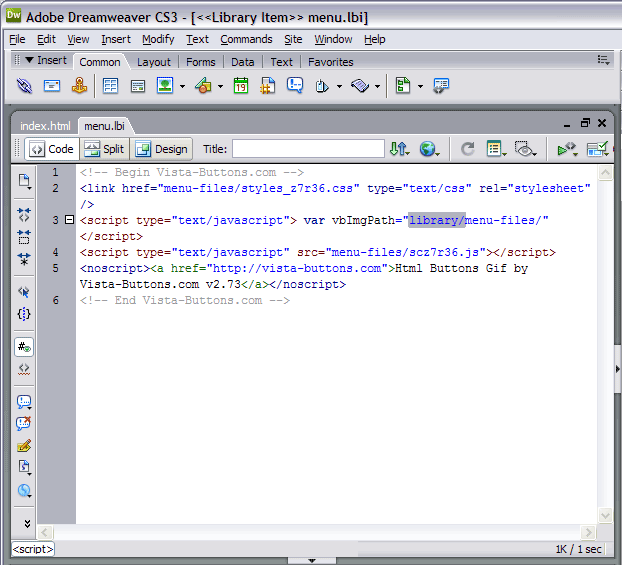
Task: Select the menu.lbi document tab
Action: pos(104,126)
